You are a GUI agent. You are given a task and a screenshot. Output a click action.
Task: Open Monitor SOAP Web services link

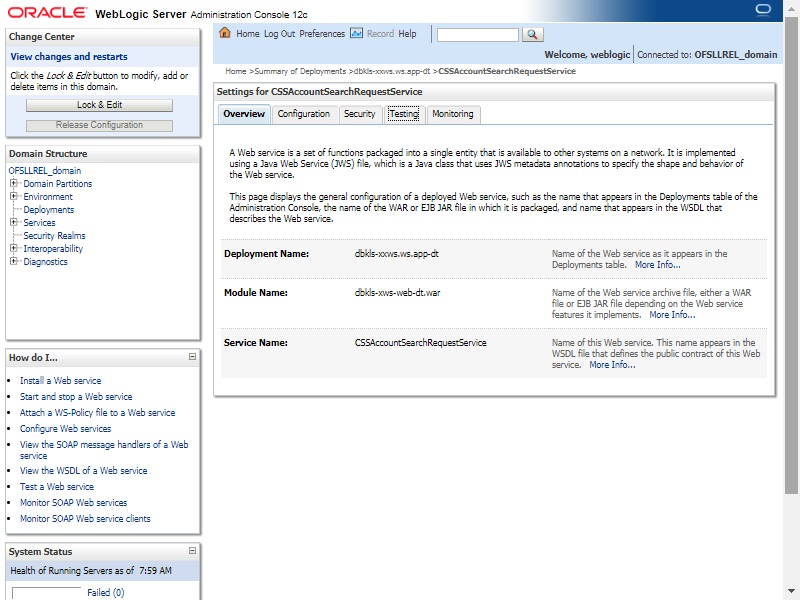pos(73,503)
